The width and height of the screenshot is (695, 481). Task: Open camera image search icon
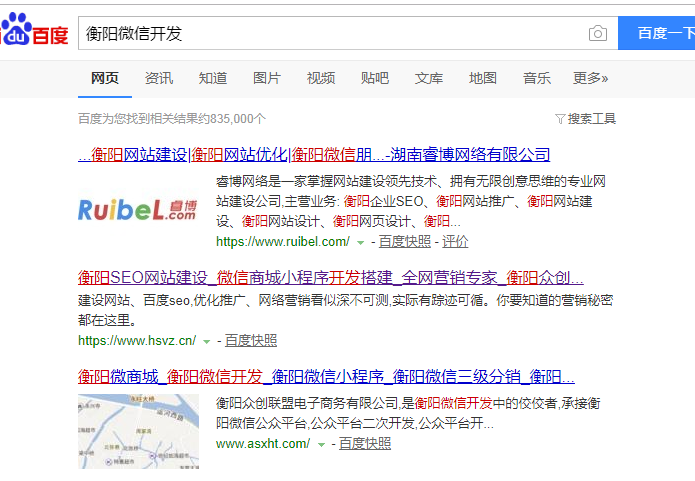coord(597,33)
